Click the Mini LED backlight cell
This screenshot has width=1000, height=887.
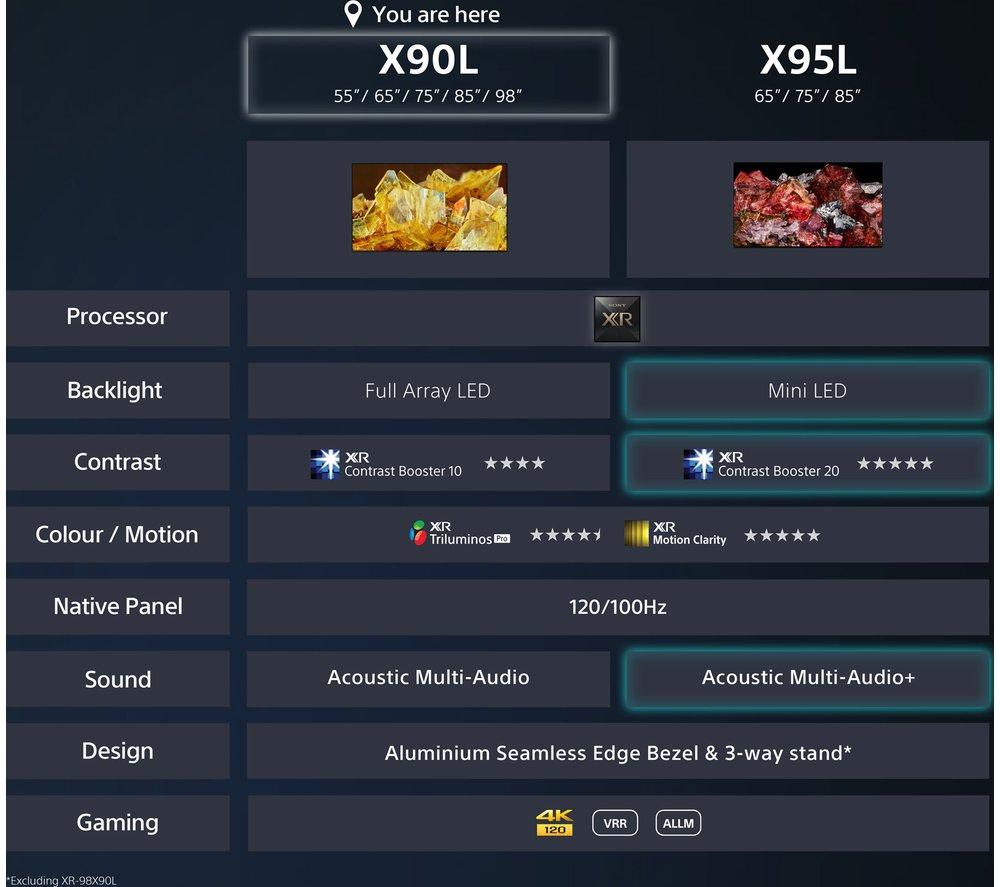point(807,390)
